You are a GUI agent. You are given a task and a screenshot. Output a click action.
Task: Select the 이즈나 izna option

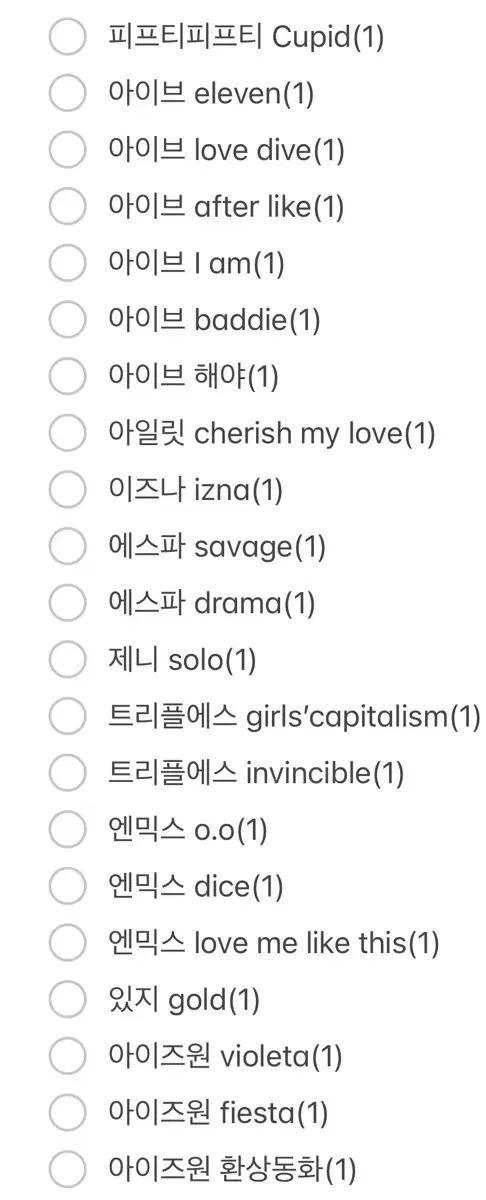click(68, 490)
